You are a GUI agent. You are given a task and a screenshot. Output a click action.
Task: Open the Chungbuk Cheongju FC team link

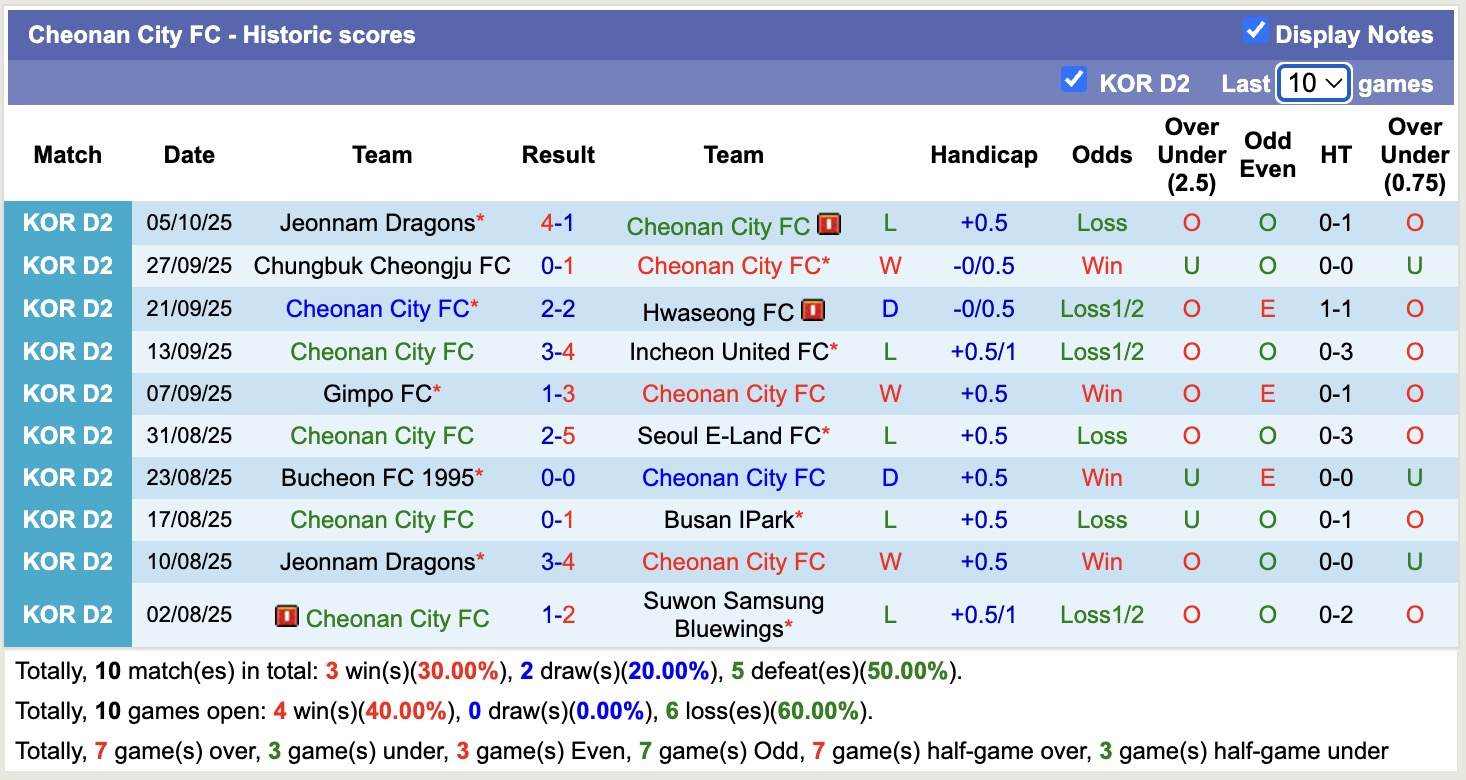[x=382, y=266]
